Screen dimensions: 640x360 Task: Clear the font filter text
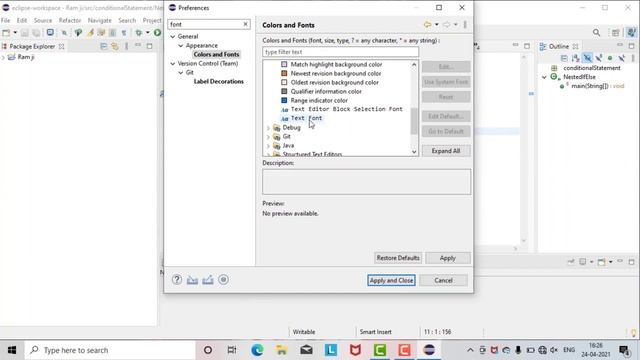click(x=245, y=24)
